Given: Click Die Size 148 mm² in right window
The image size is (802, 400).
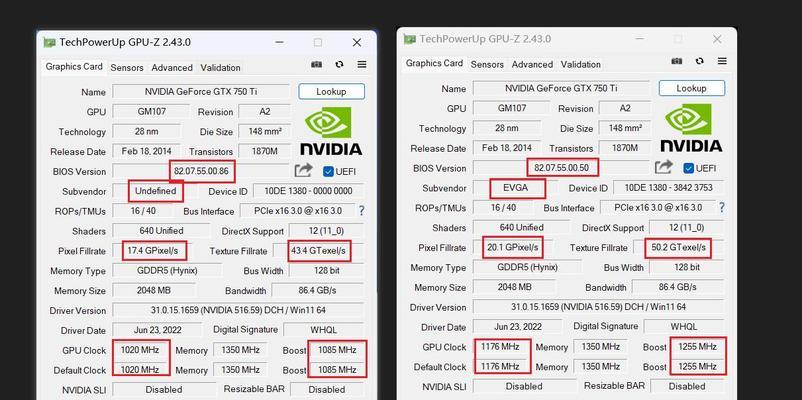Looking at the screenshot, I should (625, 128).
